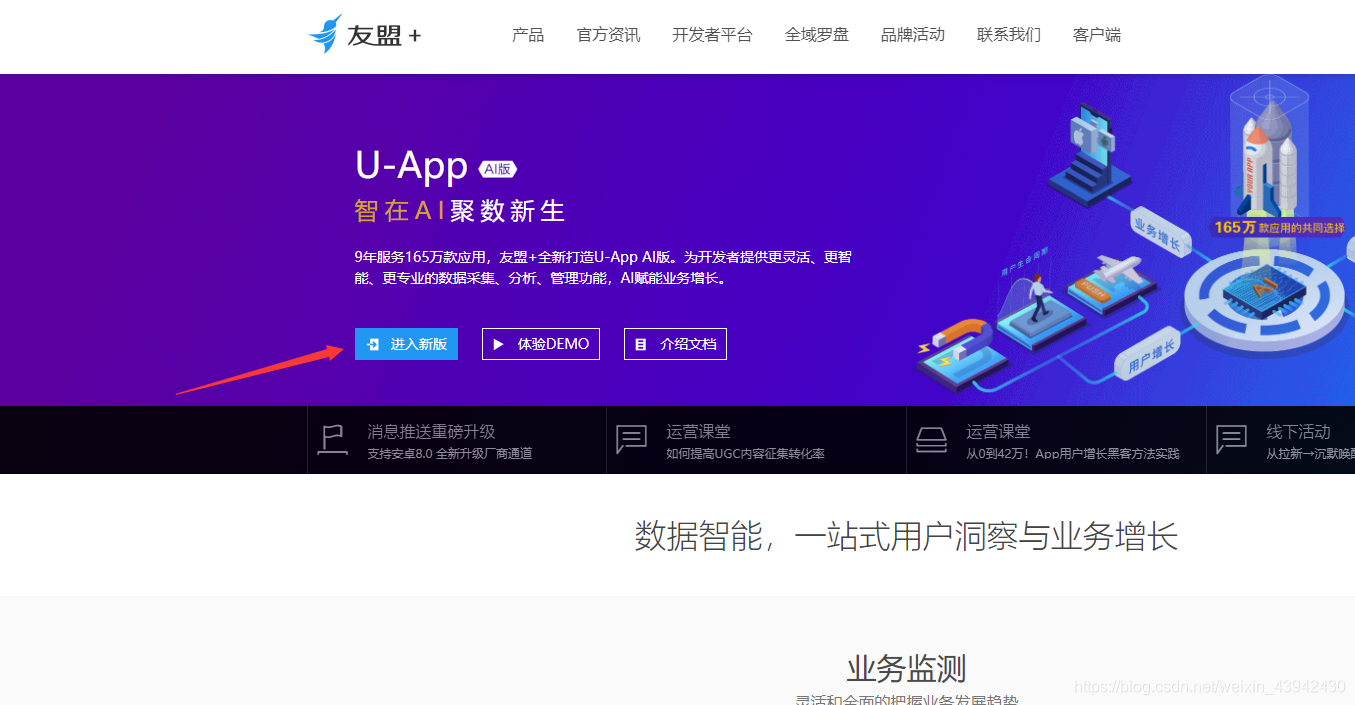Viewport: 1355px width, 705px height.
Task: Click the 数据智能，一站式用户洞察与业务增长 heading
Action: (906, 537)
